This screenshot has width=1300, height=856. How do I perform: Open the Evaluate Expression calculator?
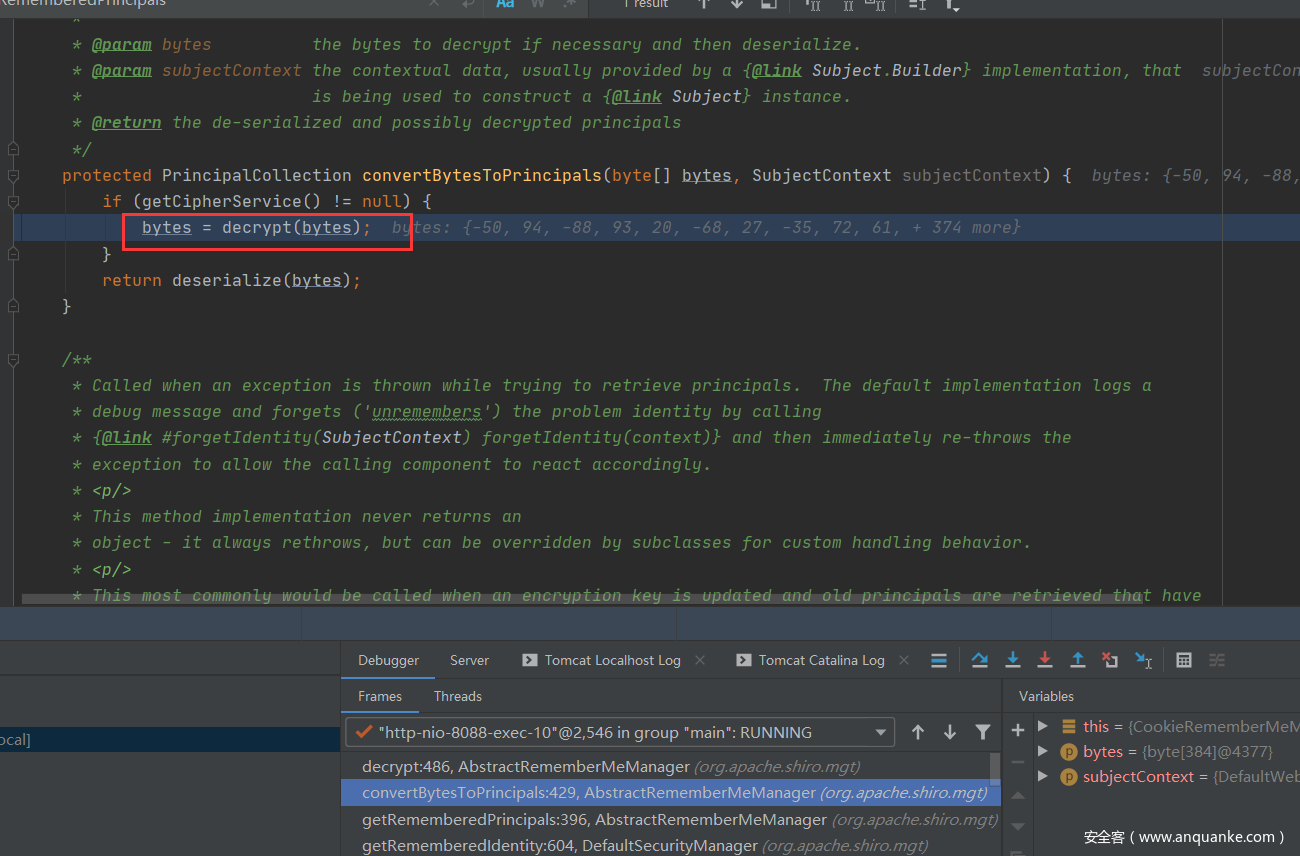tap(1184, 660)
